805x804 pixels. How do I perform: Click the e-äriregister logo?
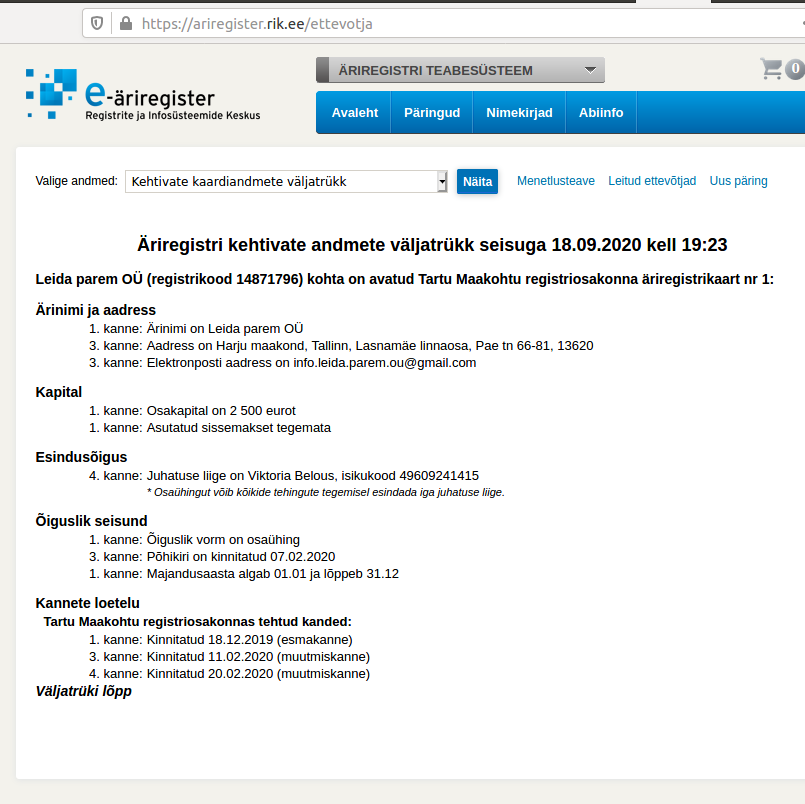click(x=143, y=94)
